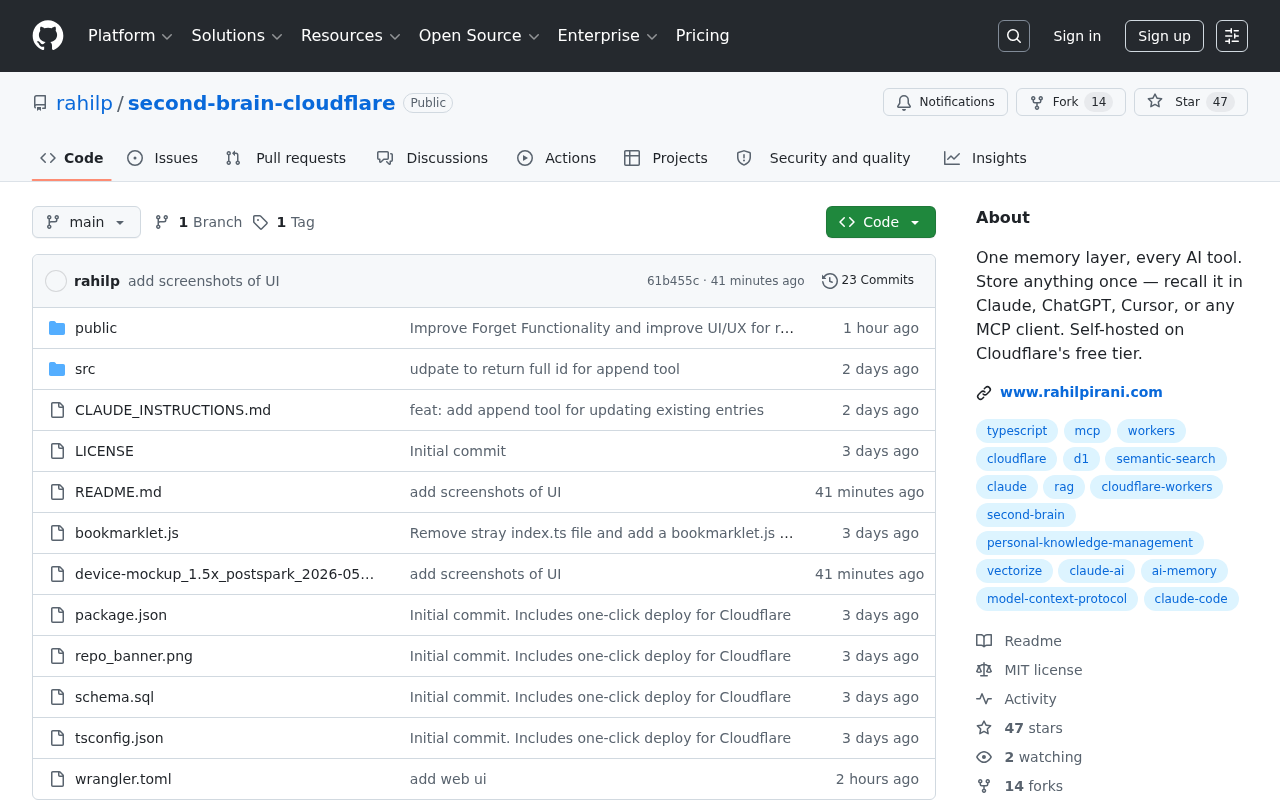Open the CLAUDE_INSTRUCTIONS.md file
The height and width of the screenshot is (800, 1280).
(x=173, y=410)
